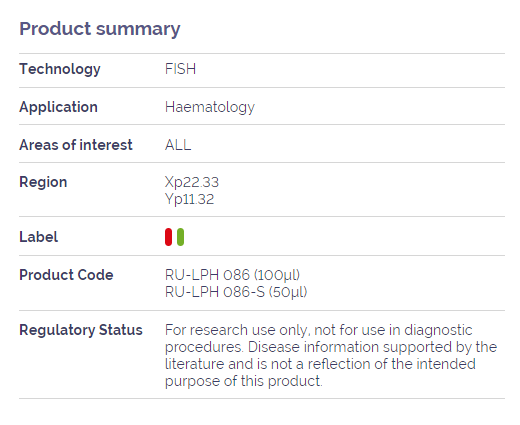This screenshot has height=425, width=520.
Task: Click the Areas of interest label
Action: (76, 145)
